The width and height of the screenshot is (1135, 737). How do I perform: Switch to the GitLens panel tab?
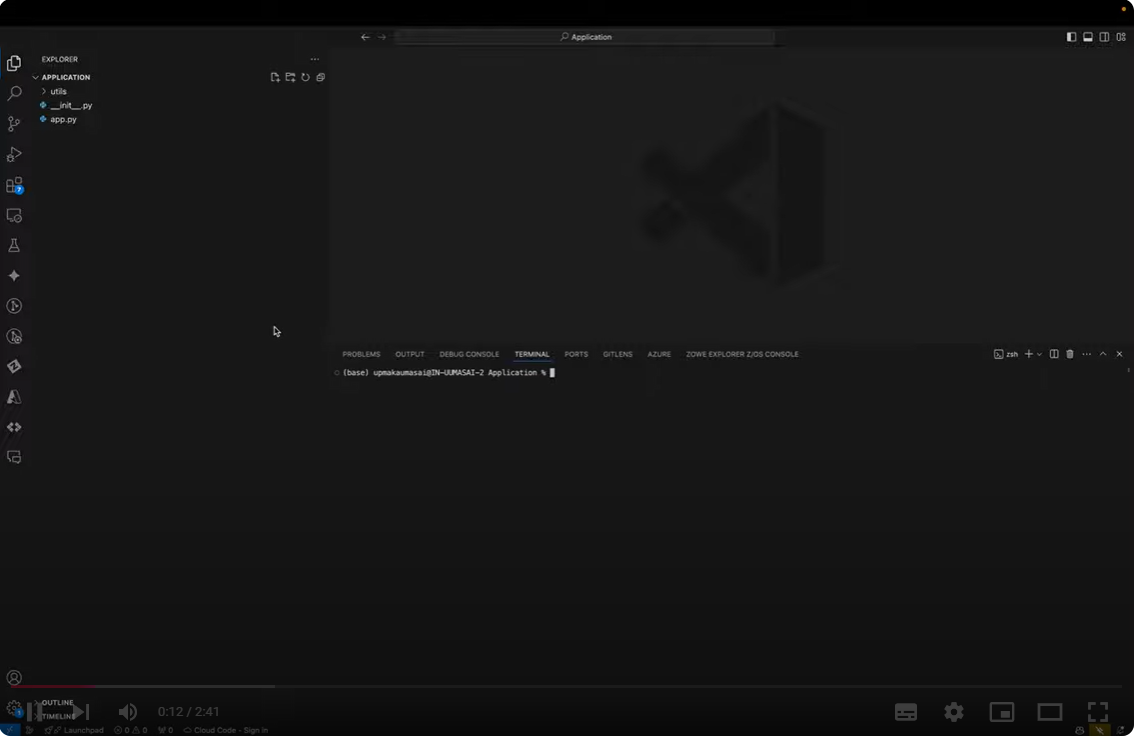point(617,354)
